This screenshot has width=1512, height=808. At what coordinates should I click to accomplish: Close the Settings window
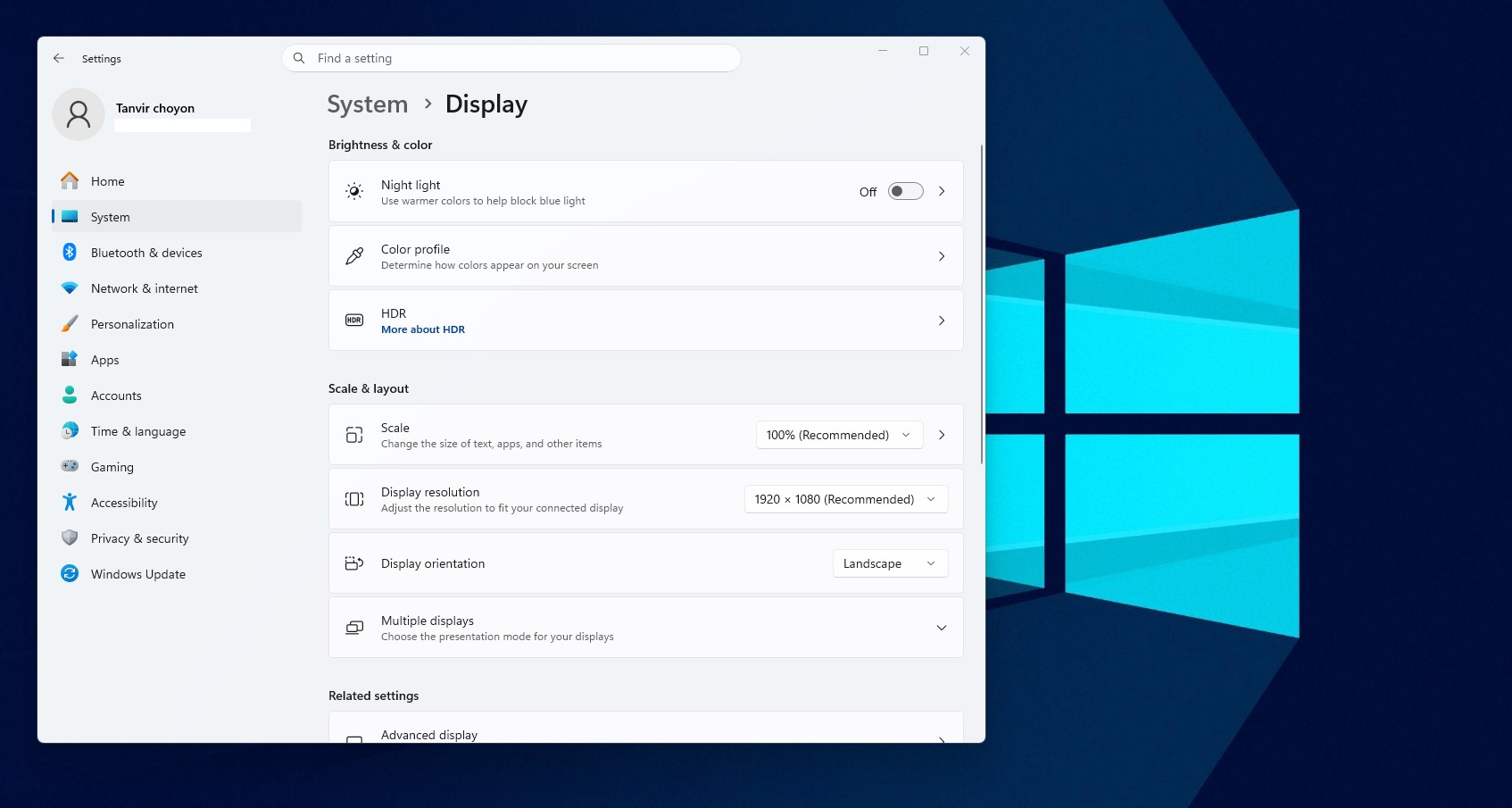pos(965,51)
